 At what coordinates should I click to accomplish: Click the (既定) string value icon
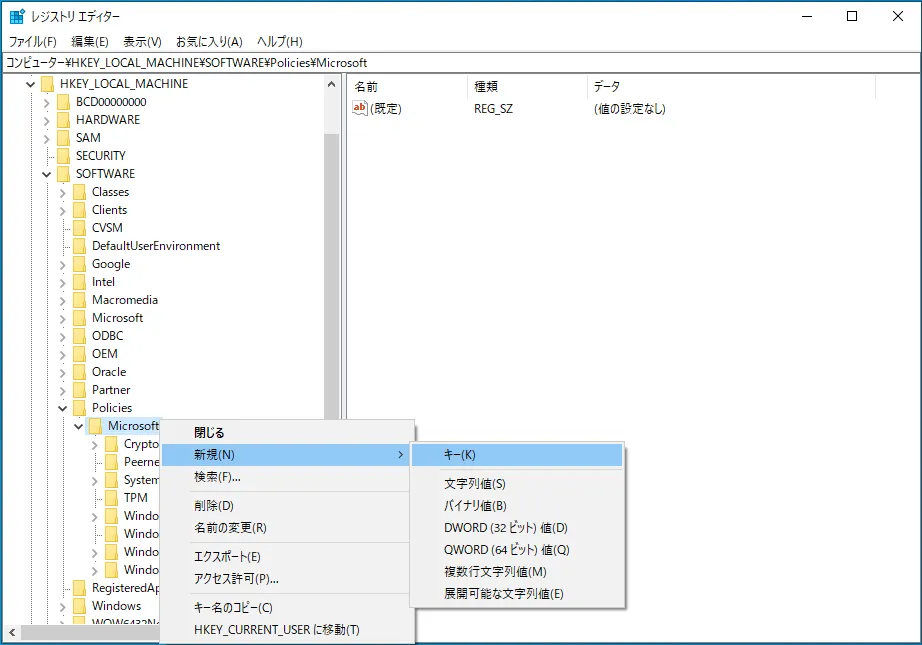[x=359, y=108]
